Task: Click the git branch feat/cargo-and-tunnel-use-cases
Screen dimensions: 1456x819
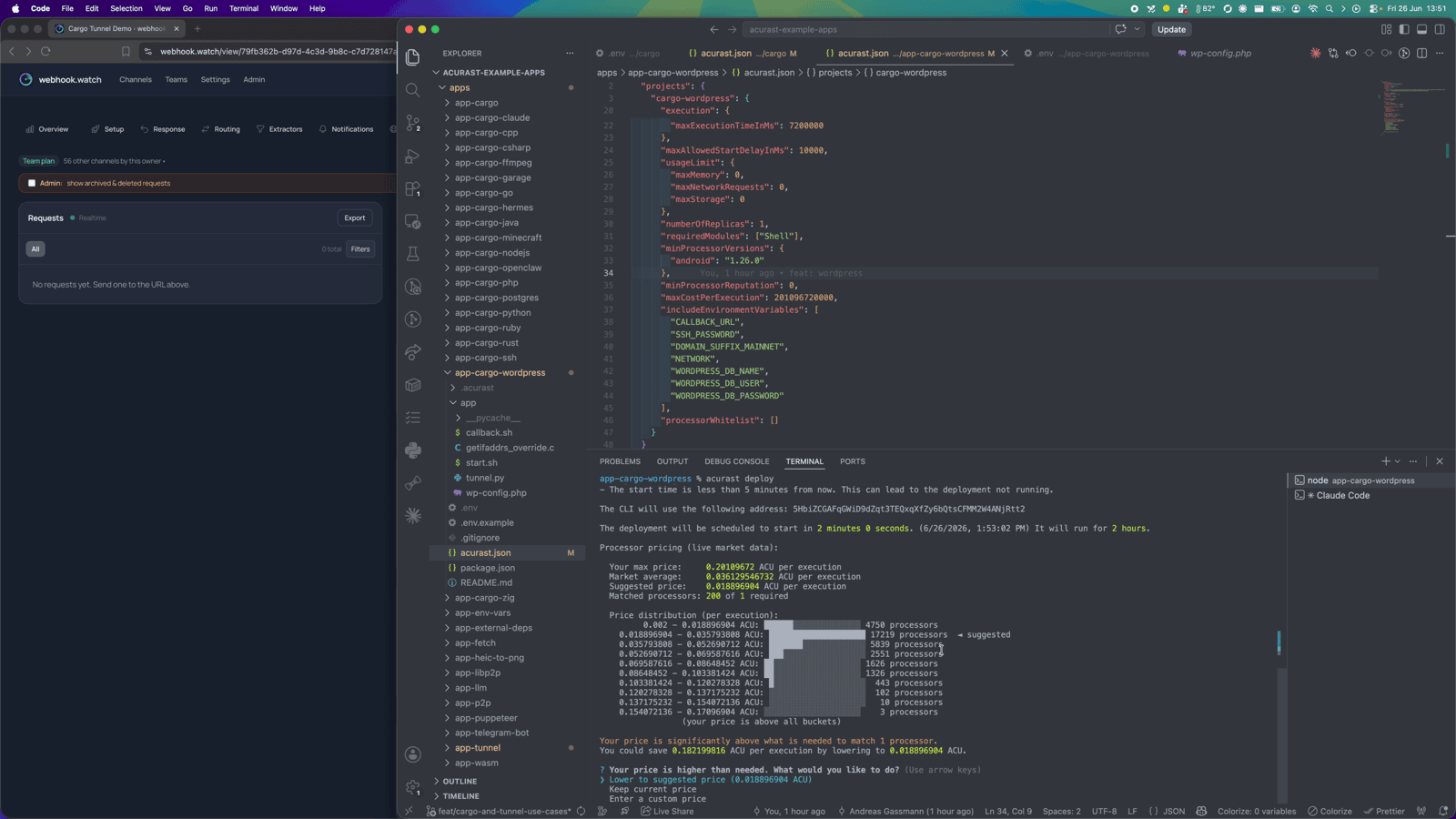Action: pyautogui.click(x=499, y=811)
